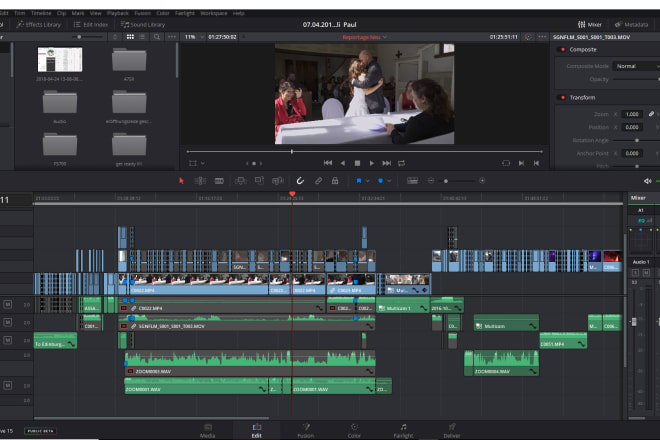The image size is (660, 440).
Task: Toggle the Position Lock padlock
Action: click(335, 181)
